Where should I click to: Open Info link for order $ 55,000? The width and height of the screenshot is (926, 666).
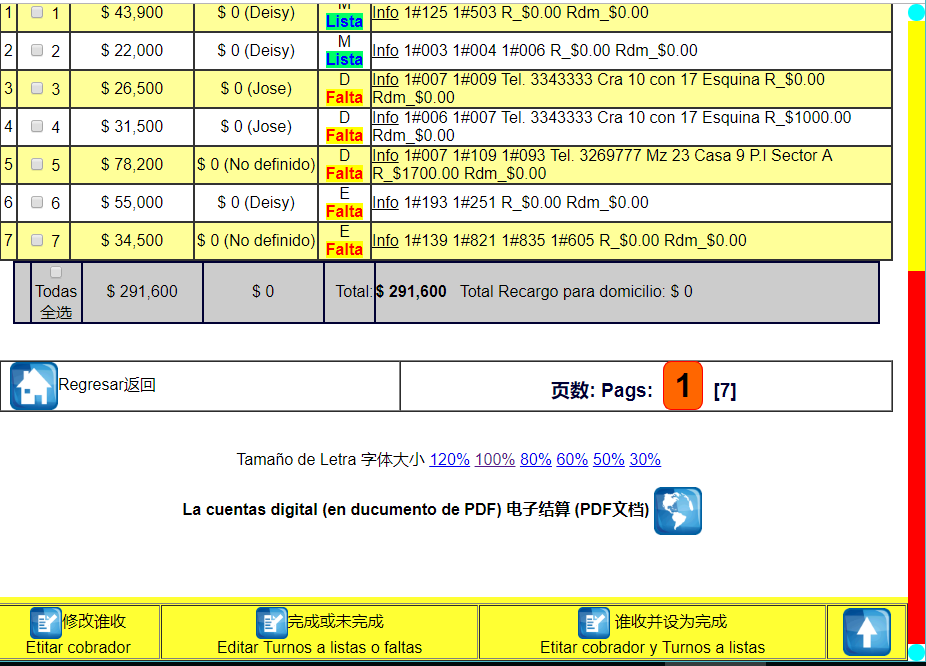tap(385, 203)
